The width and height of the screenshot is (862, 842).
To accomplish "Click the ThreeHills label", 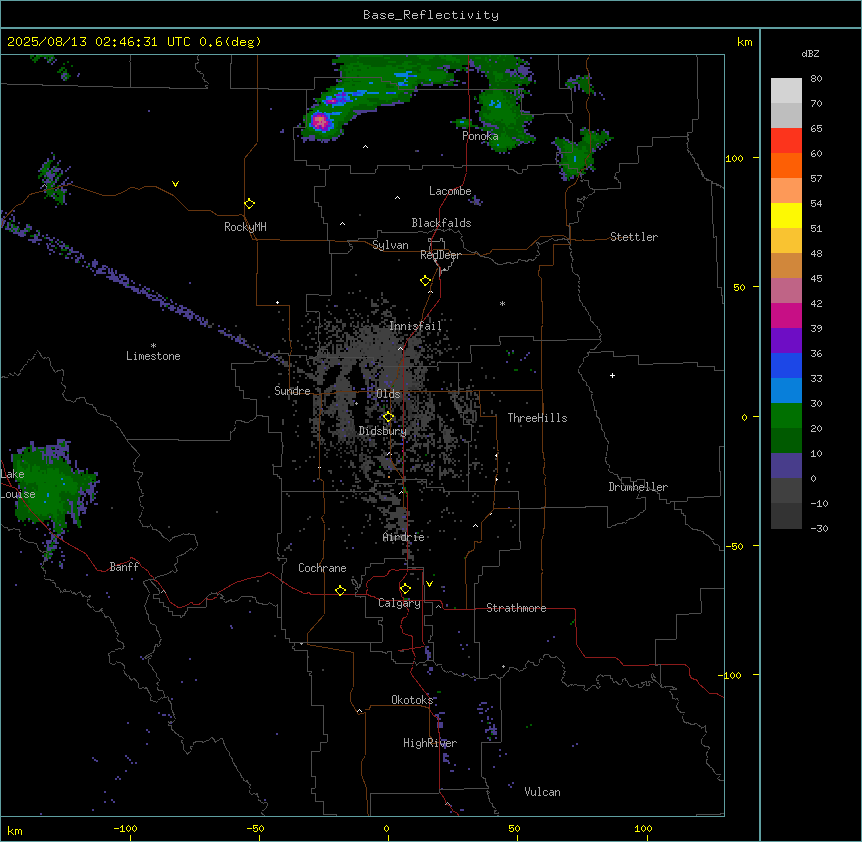I will pos(537,418).
